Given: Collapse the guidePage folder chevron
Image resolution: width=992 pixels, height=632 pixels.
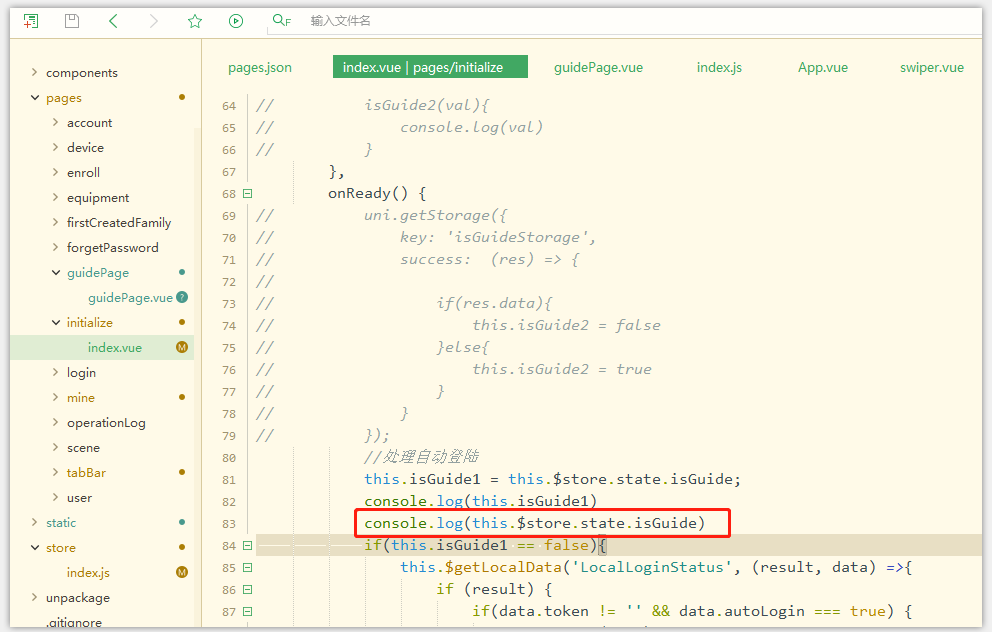Looking at the screenshot, I should click(x=56, y=272).
